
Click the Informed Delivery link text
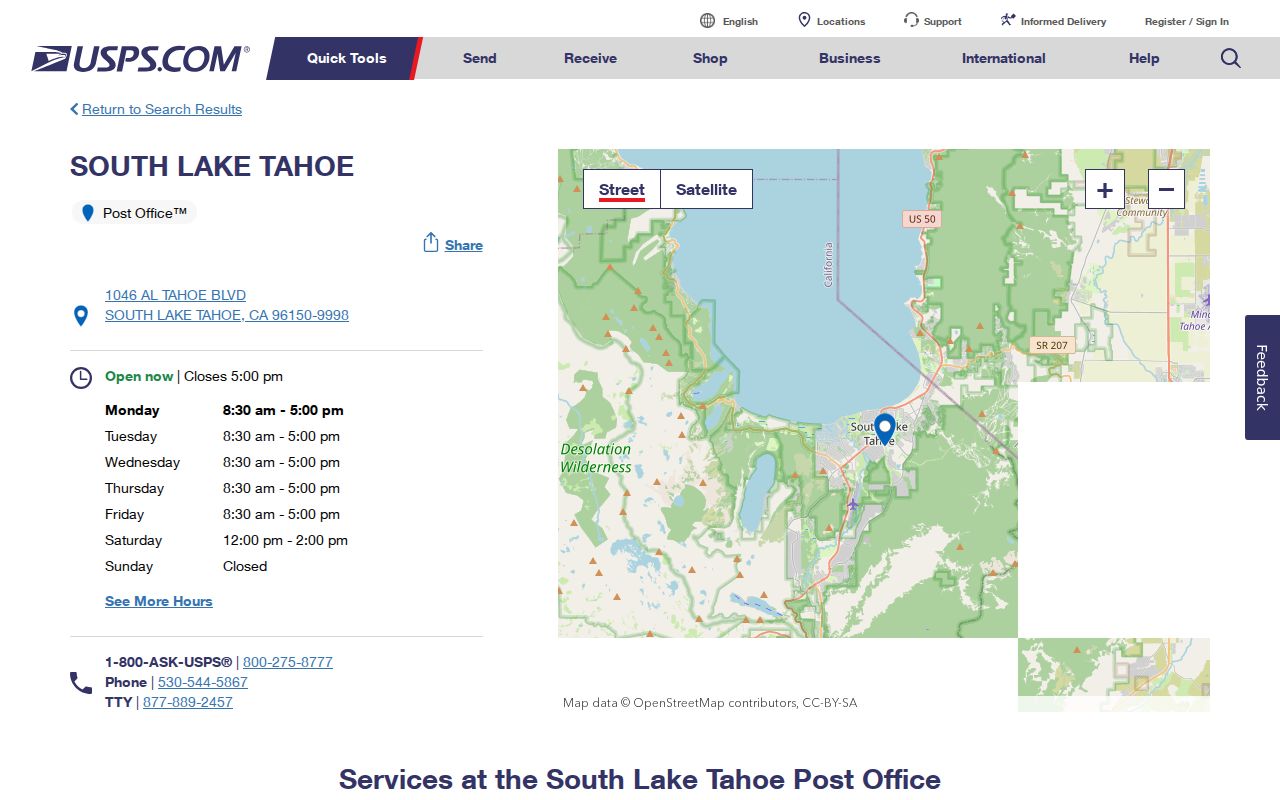(1063, 21)
